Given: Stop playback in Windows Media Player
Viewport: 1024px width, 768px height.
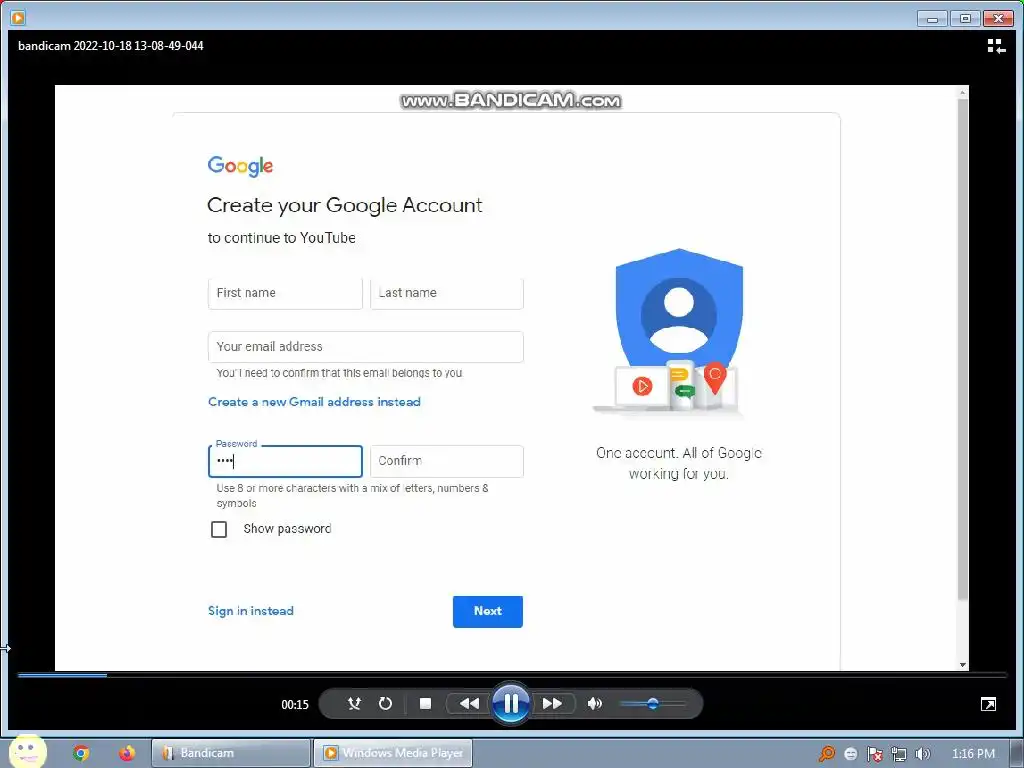Looking at the screenshot, I should (425, 703).
